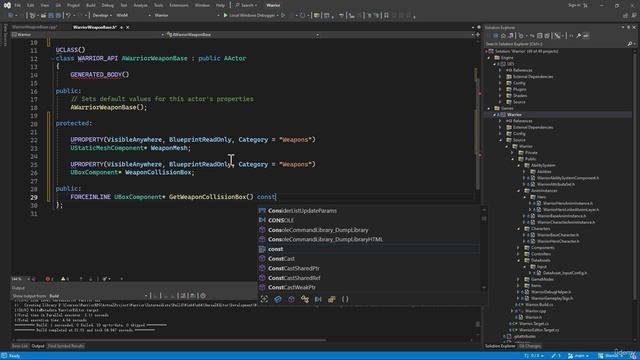The height and width of the screenshot is (360, 640).
Task: Click Search Solution Explorer input field
Action: point(555,44)
